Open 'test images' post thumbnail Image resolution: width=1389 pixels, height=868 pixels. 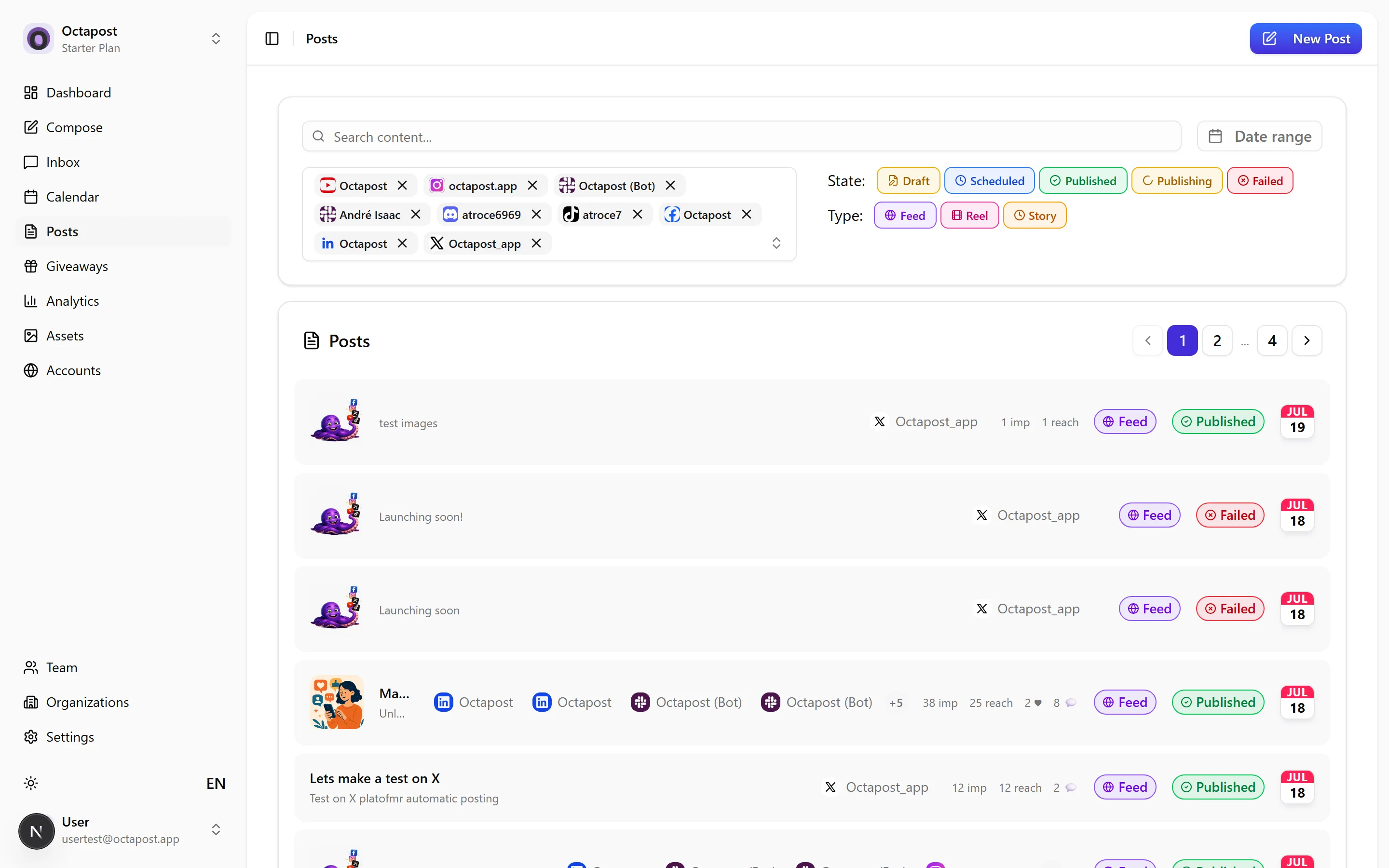pos(336,421)
